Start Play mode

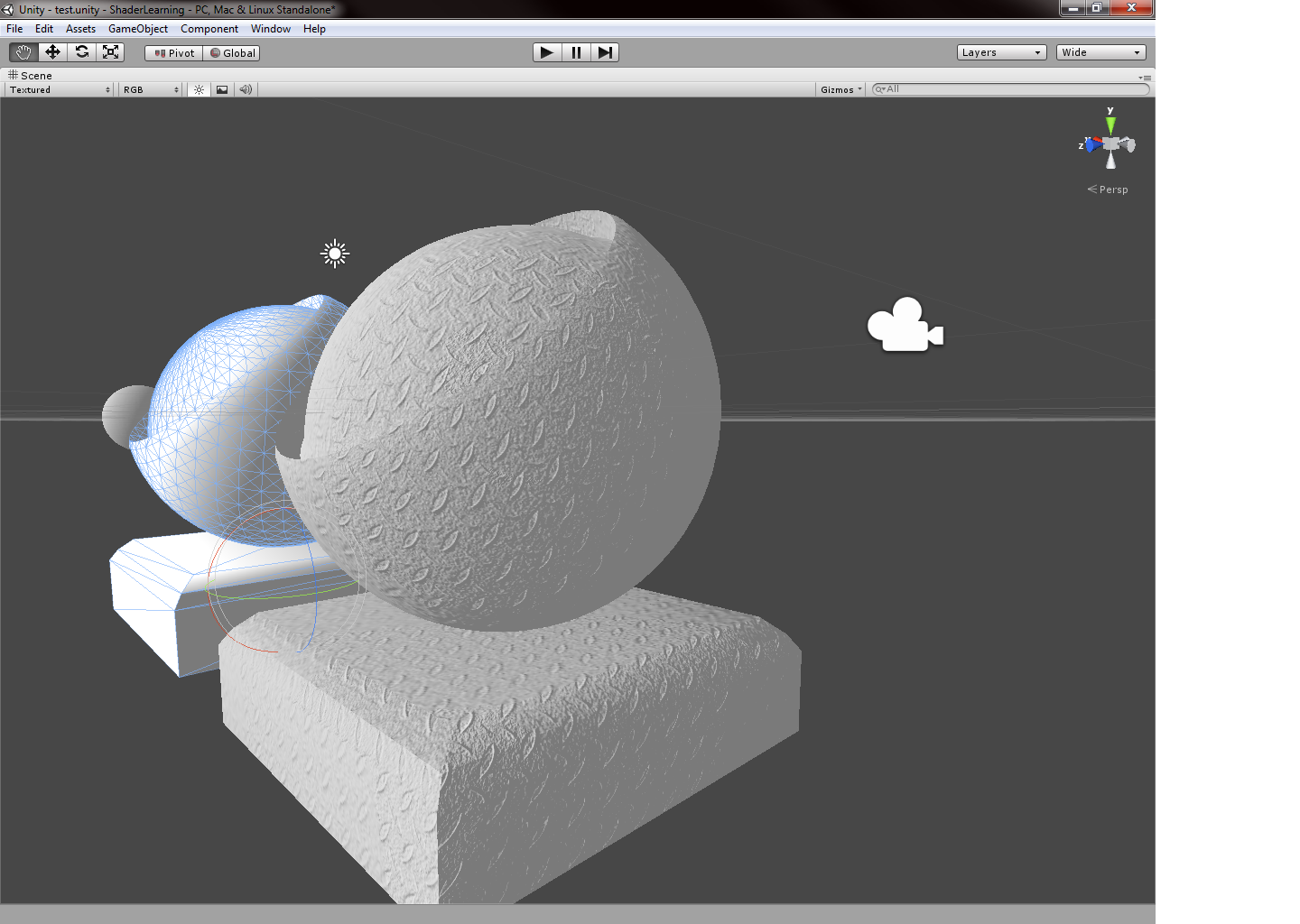pyautogui.click(x=546, y=52)
